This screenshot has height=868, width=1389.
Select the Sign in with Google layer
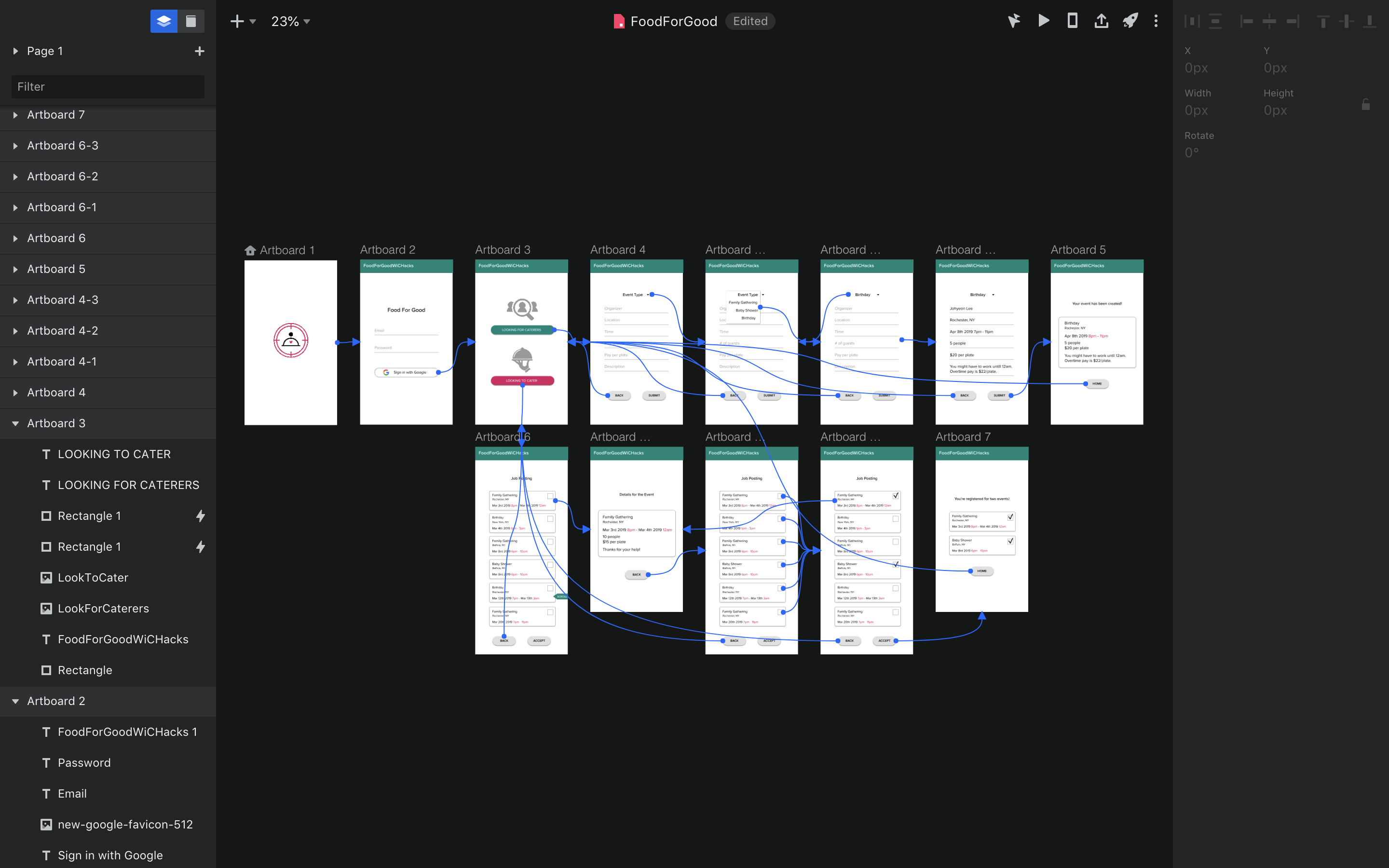click(109, 855)
